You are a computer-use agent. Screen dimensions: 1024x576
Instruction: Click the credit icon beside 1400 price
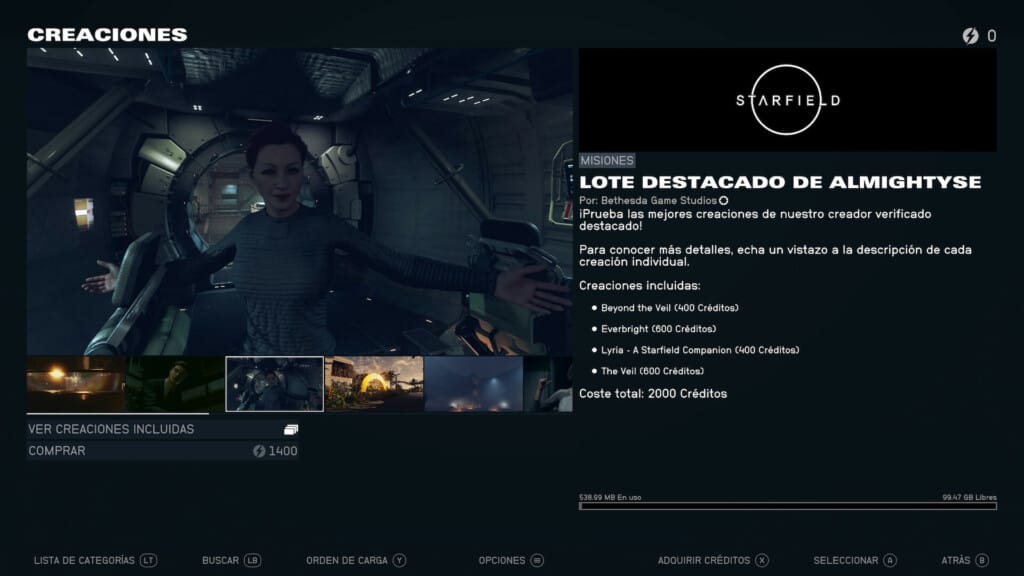tap(259, 451)
